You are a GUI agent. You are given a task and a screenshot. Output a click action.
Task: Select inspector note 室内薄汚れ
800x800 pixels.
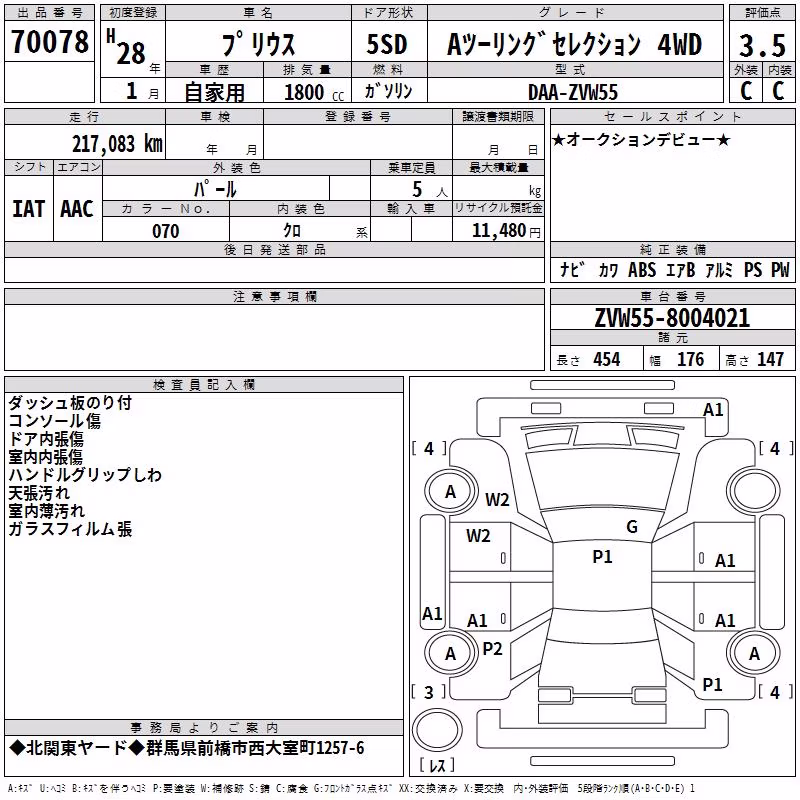pyautogui.click(x=46, y=511)
